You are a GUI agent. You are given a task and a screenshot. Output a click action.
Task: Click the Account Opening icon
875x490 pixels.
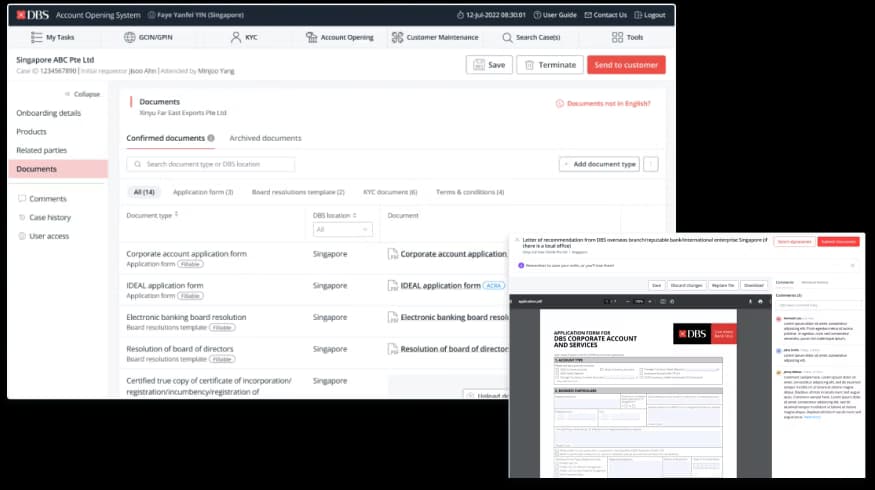click(x=311, y=37)
